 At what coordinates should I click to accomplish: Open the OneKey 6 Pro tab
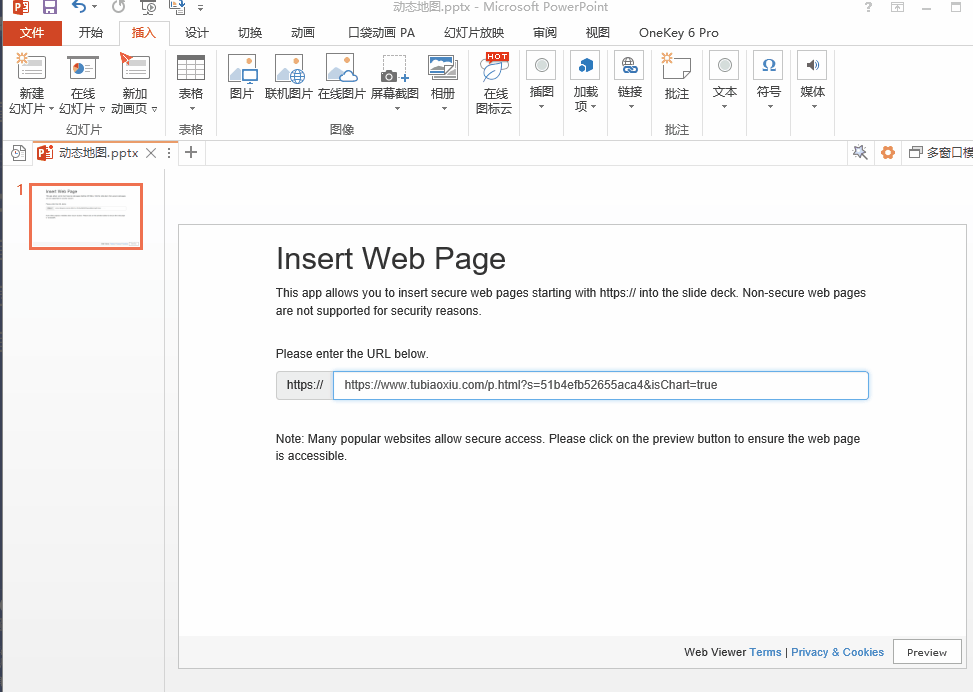point(678,33)
